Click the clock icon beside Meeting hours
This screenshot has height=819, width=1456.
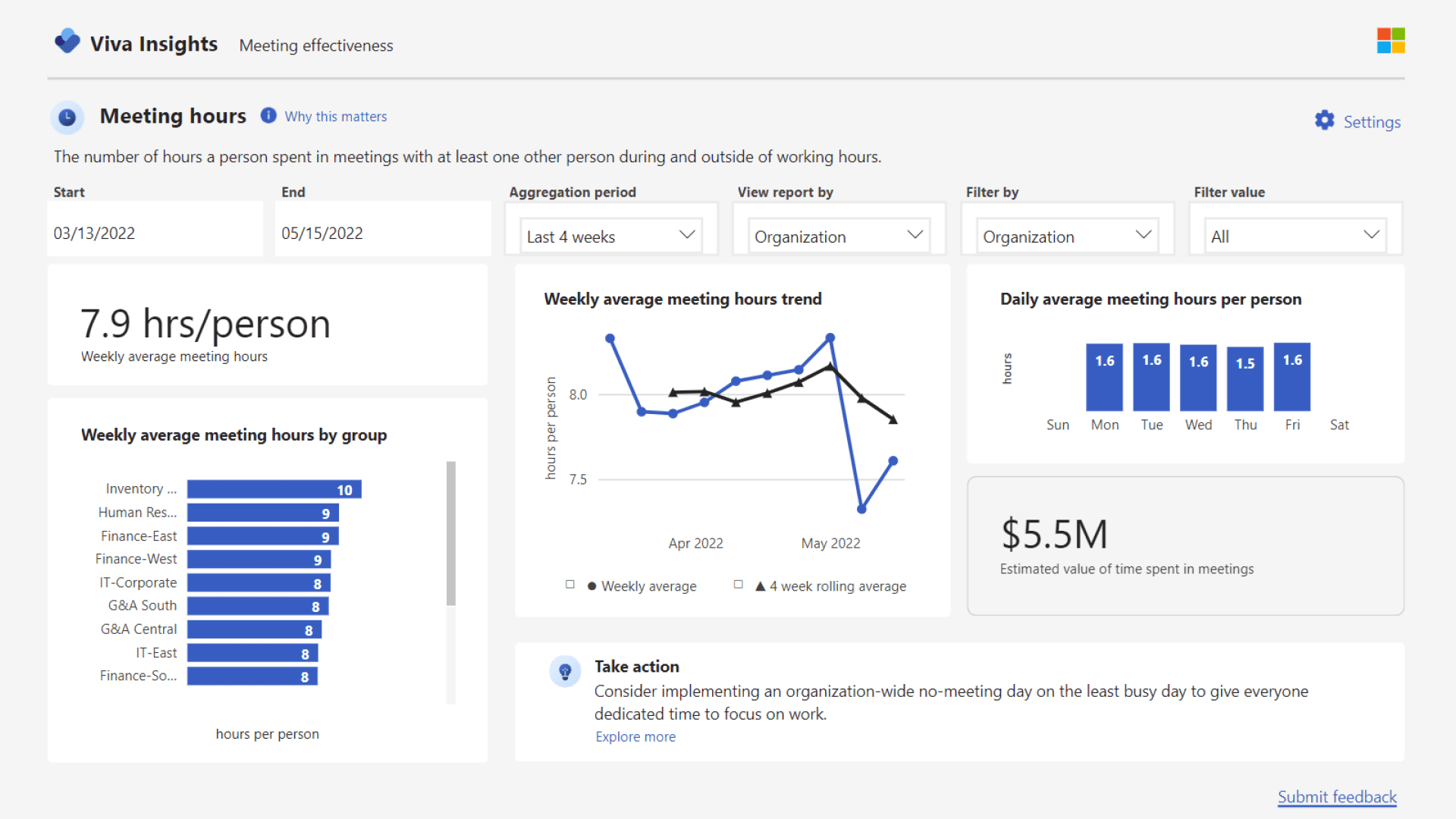tap(67, 118)
